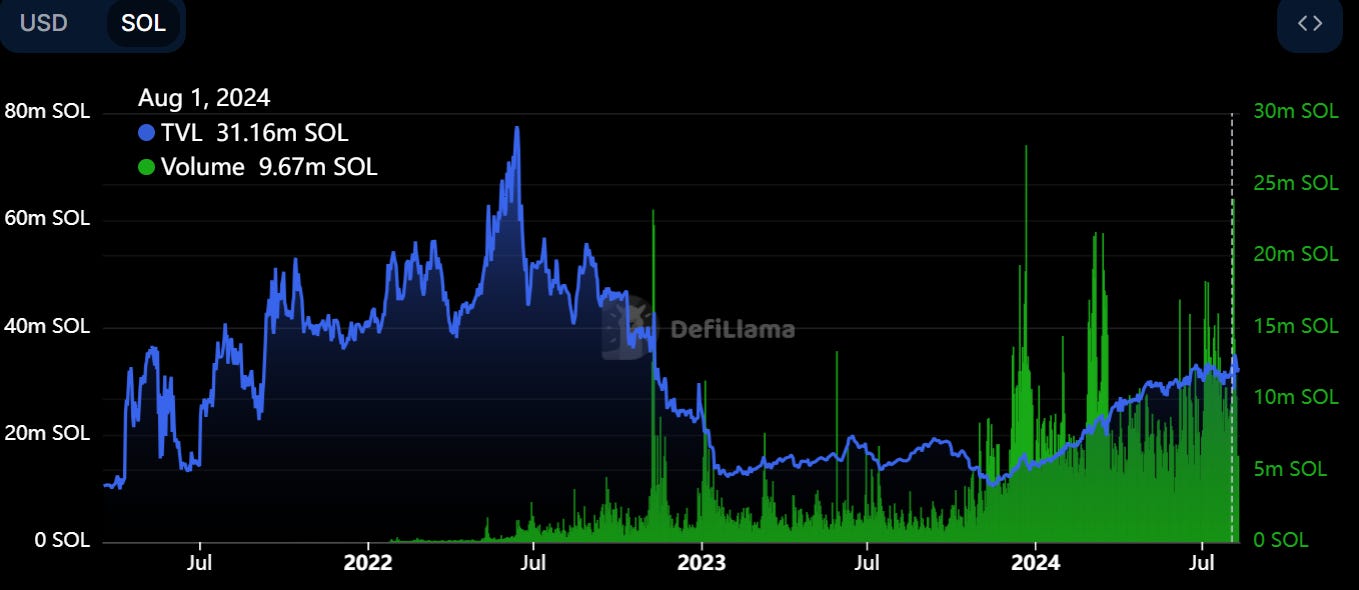Image resolution: width=1359 pixels, height=590 pixels.
Task: Click the '80m SOL' left axis label
Action: click(46, 112)
